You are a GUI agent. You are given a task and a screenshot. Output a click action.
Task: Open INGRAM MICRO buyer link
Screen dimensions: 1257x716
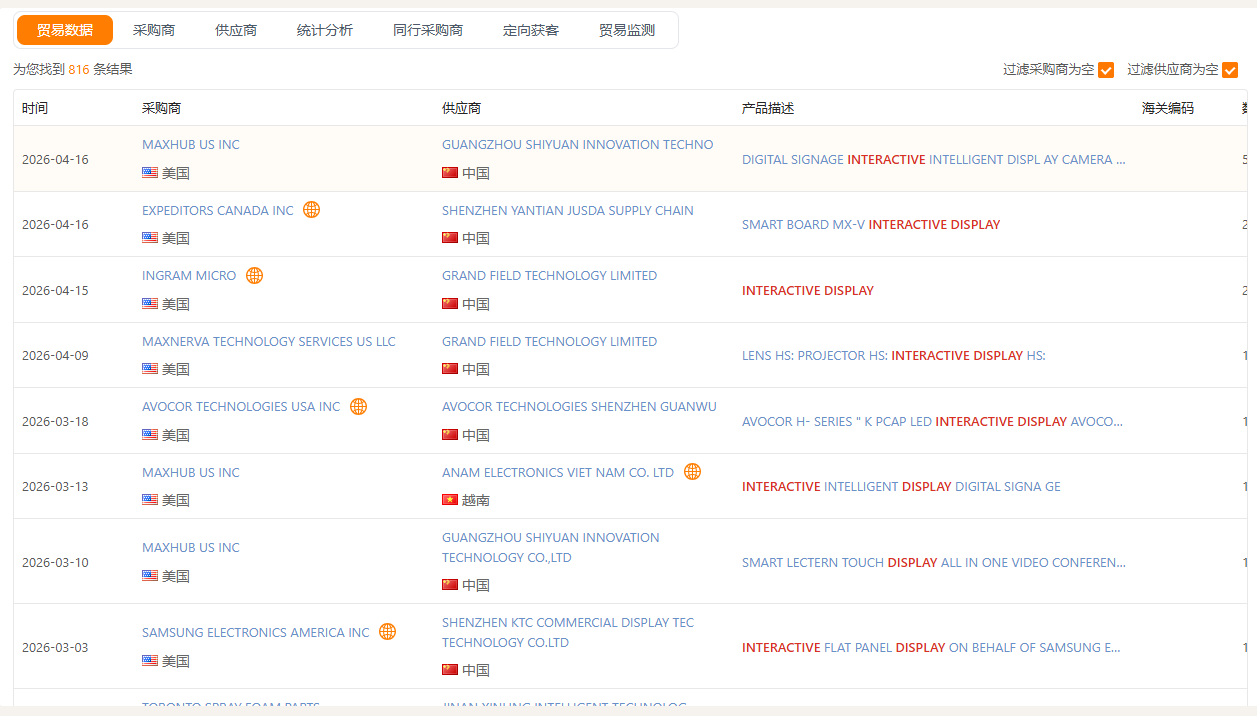coord(189,276)
